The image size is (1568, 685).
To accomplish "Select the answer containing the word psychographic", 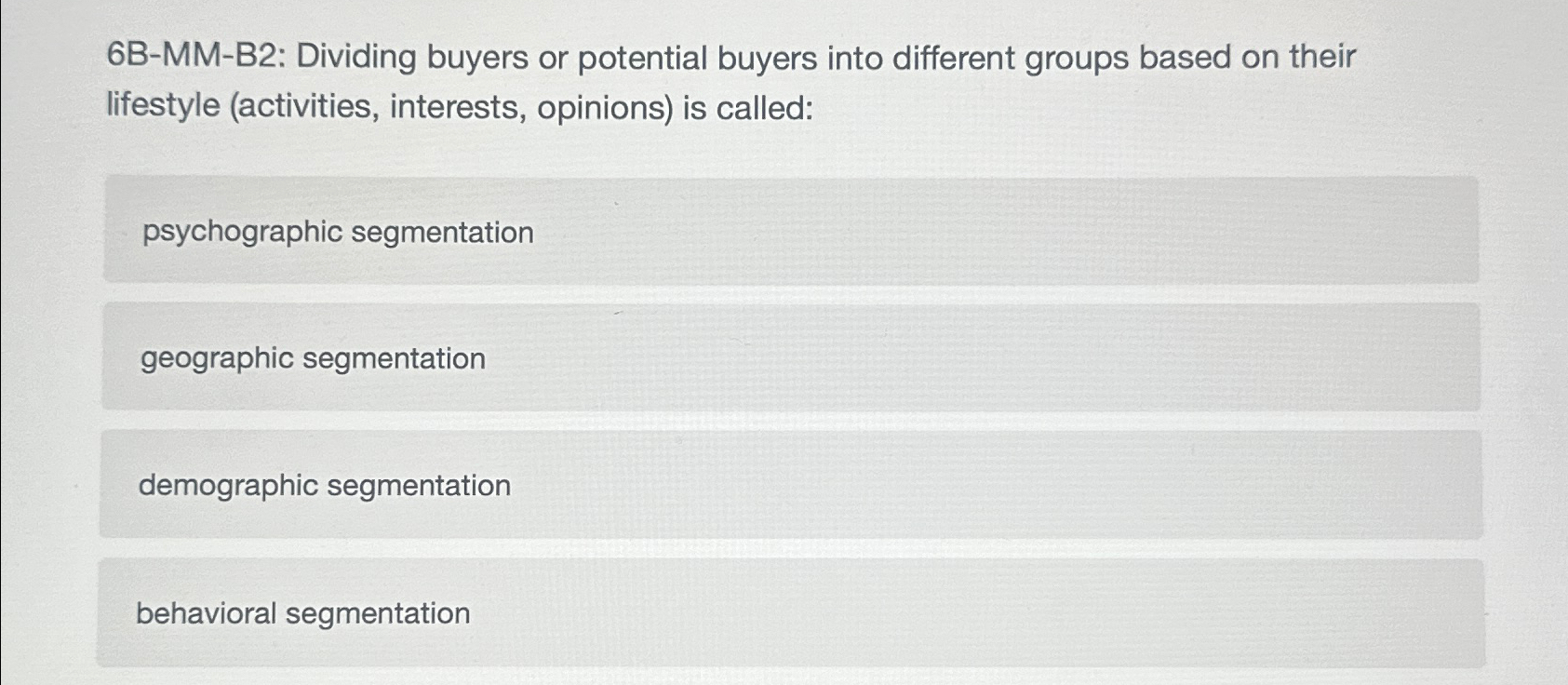I will (338, 230).
